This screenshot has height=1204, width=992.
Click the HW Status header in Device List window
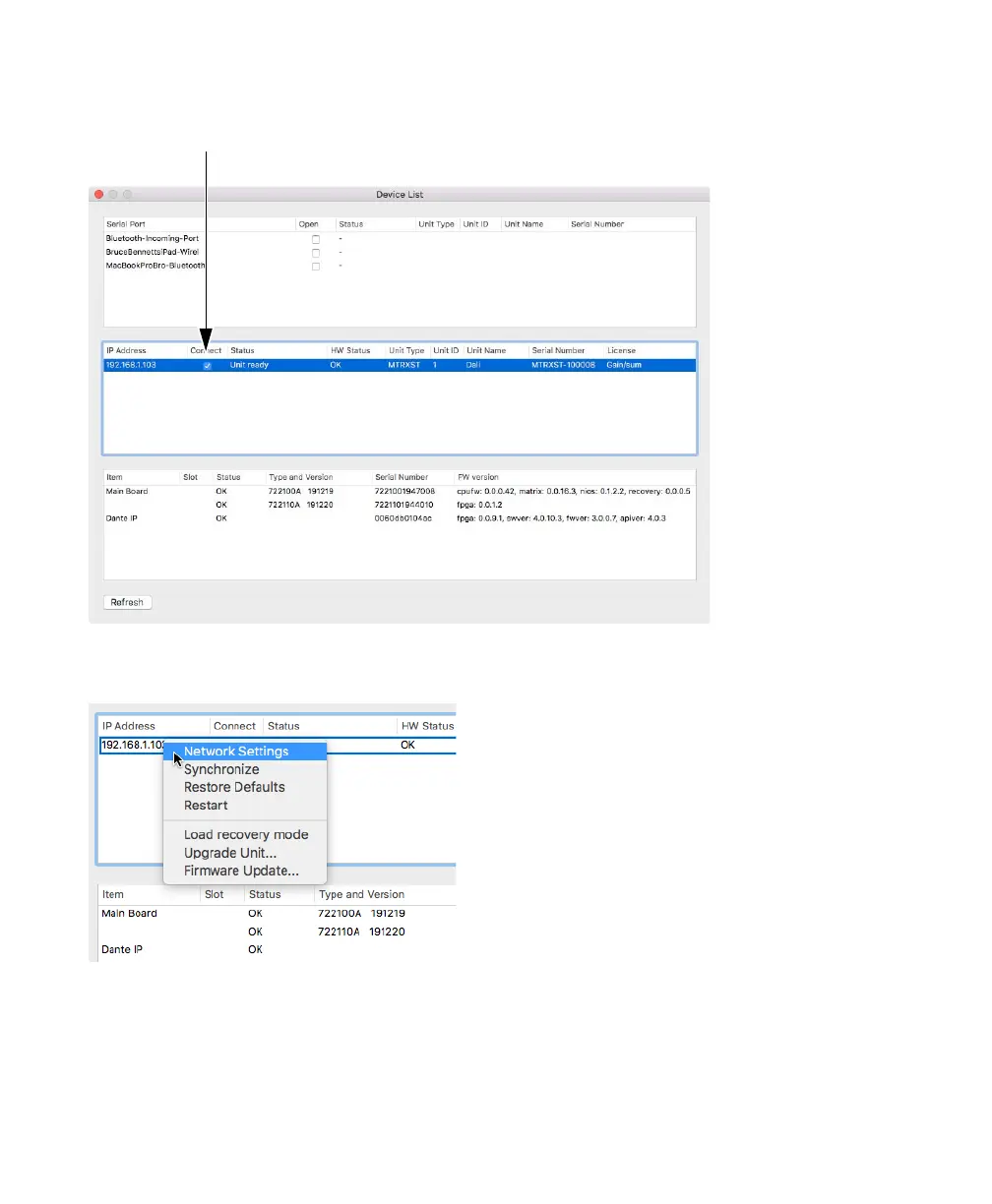(350, 350)
